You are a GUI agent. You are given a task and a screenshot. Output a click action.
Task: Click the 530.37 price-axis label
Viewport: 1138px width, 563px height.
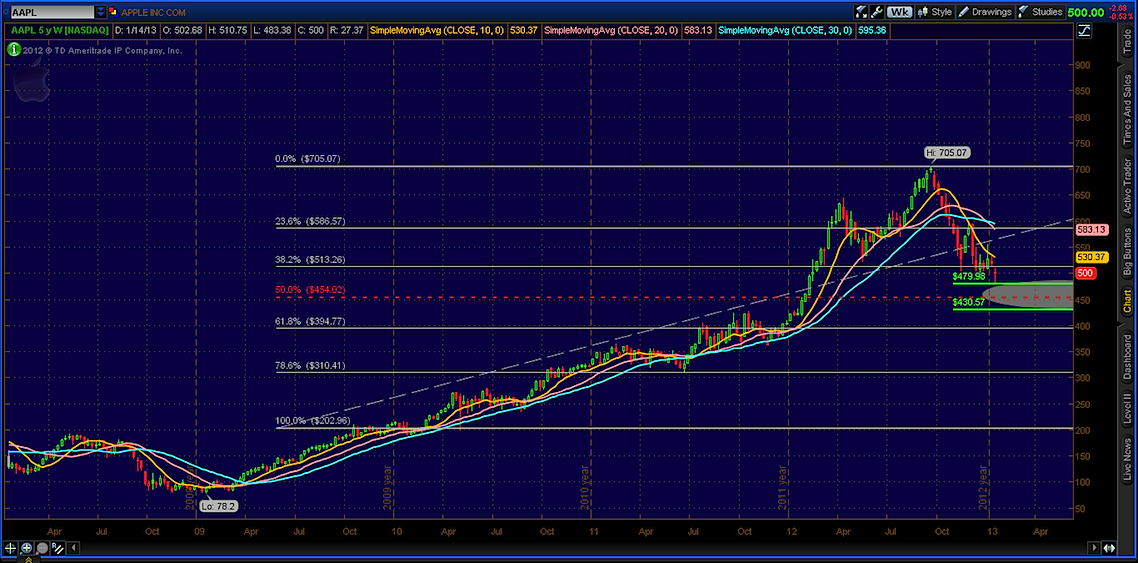pyautogui.click(x=1091, y=257)
